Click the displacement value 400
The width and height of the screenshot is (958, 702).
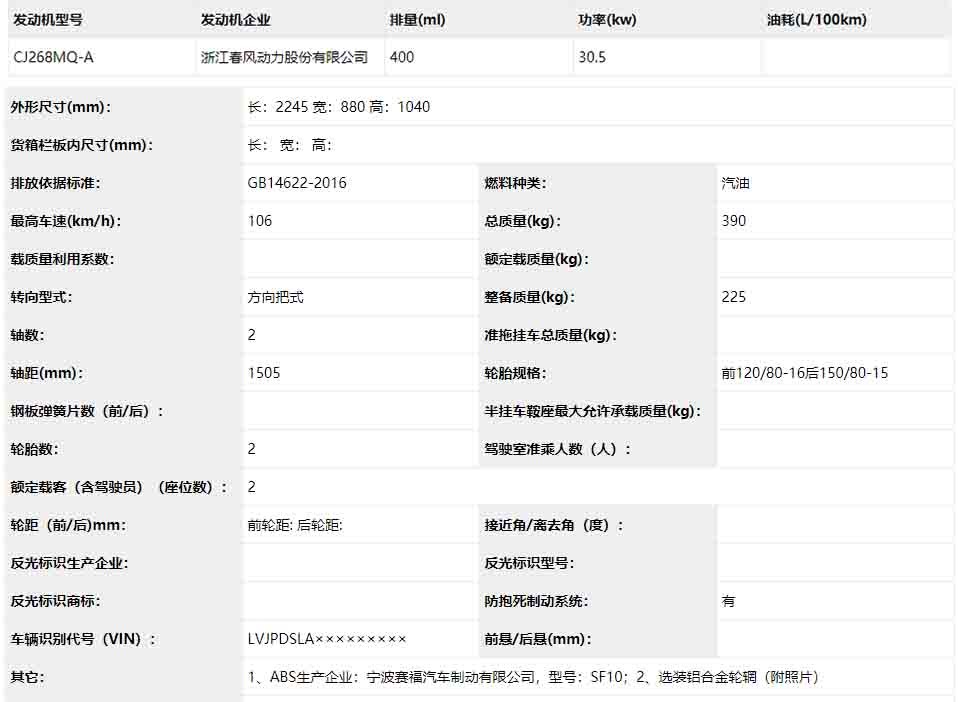[402, 57]
